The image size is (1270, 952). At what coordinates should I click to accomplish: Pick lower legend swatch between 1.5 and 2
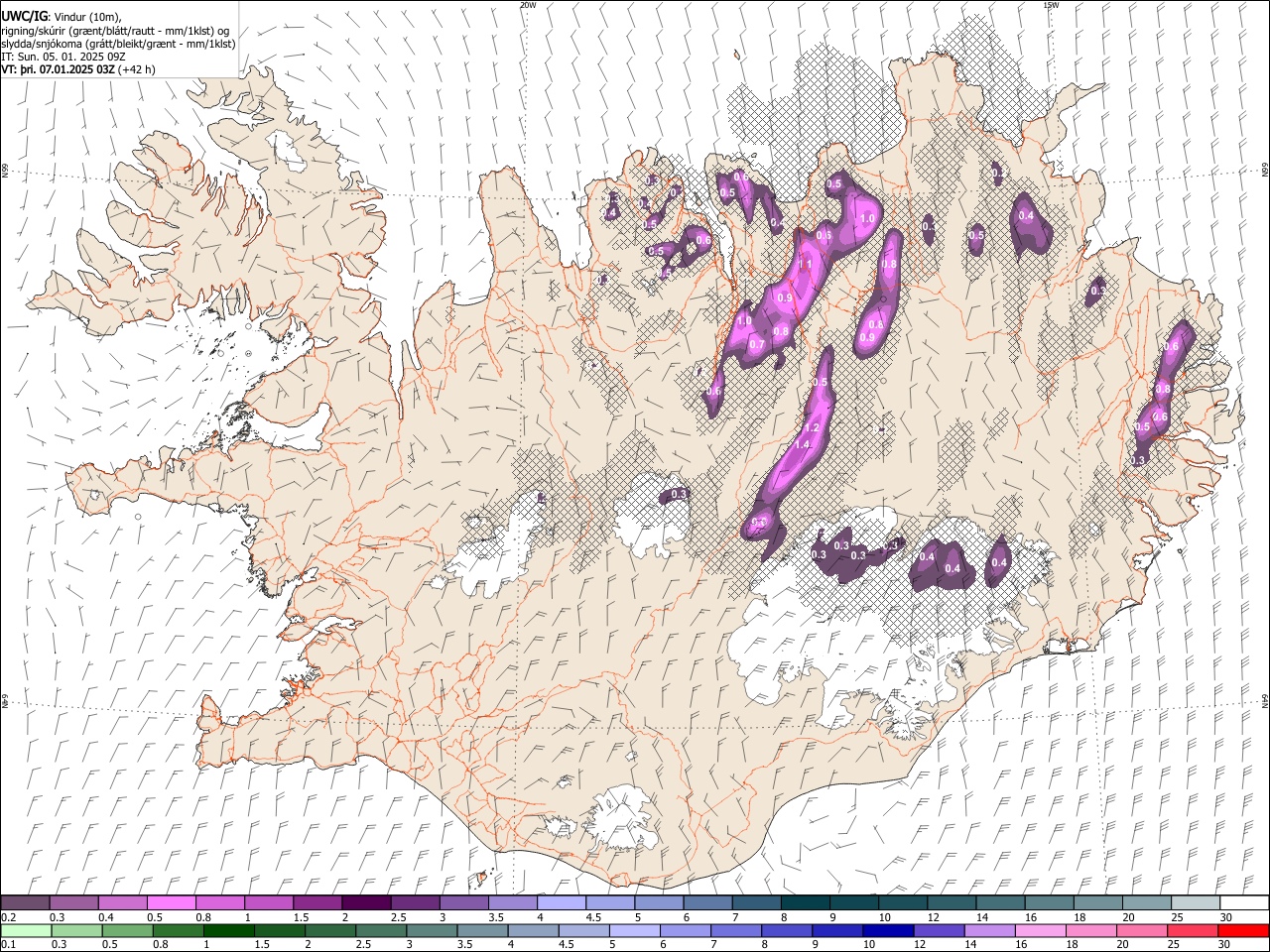[280, 930]
